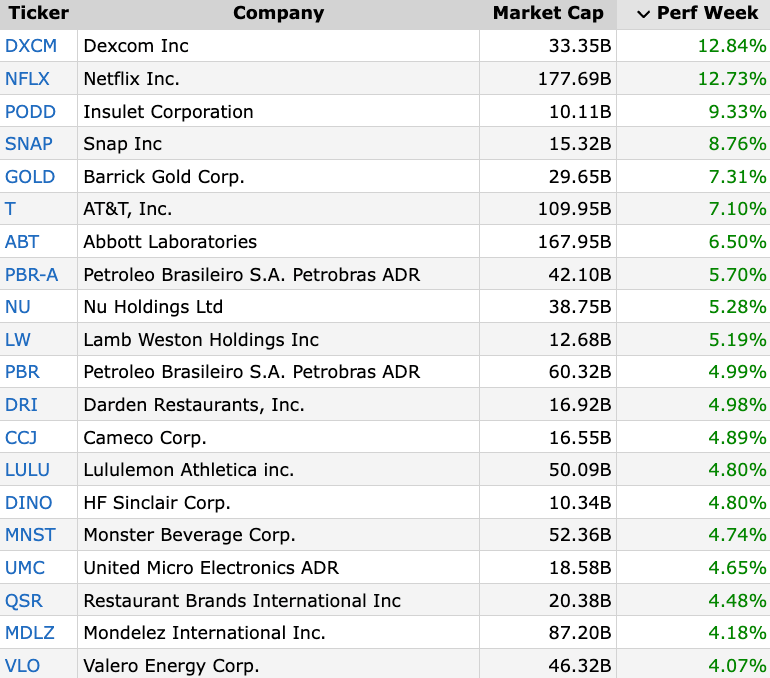Open the MNST ticker link
This screenshot has width=770, height=678.
pos(30,535)
